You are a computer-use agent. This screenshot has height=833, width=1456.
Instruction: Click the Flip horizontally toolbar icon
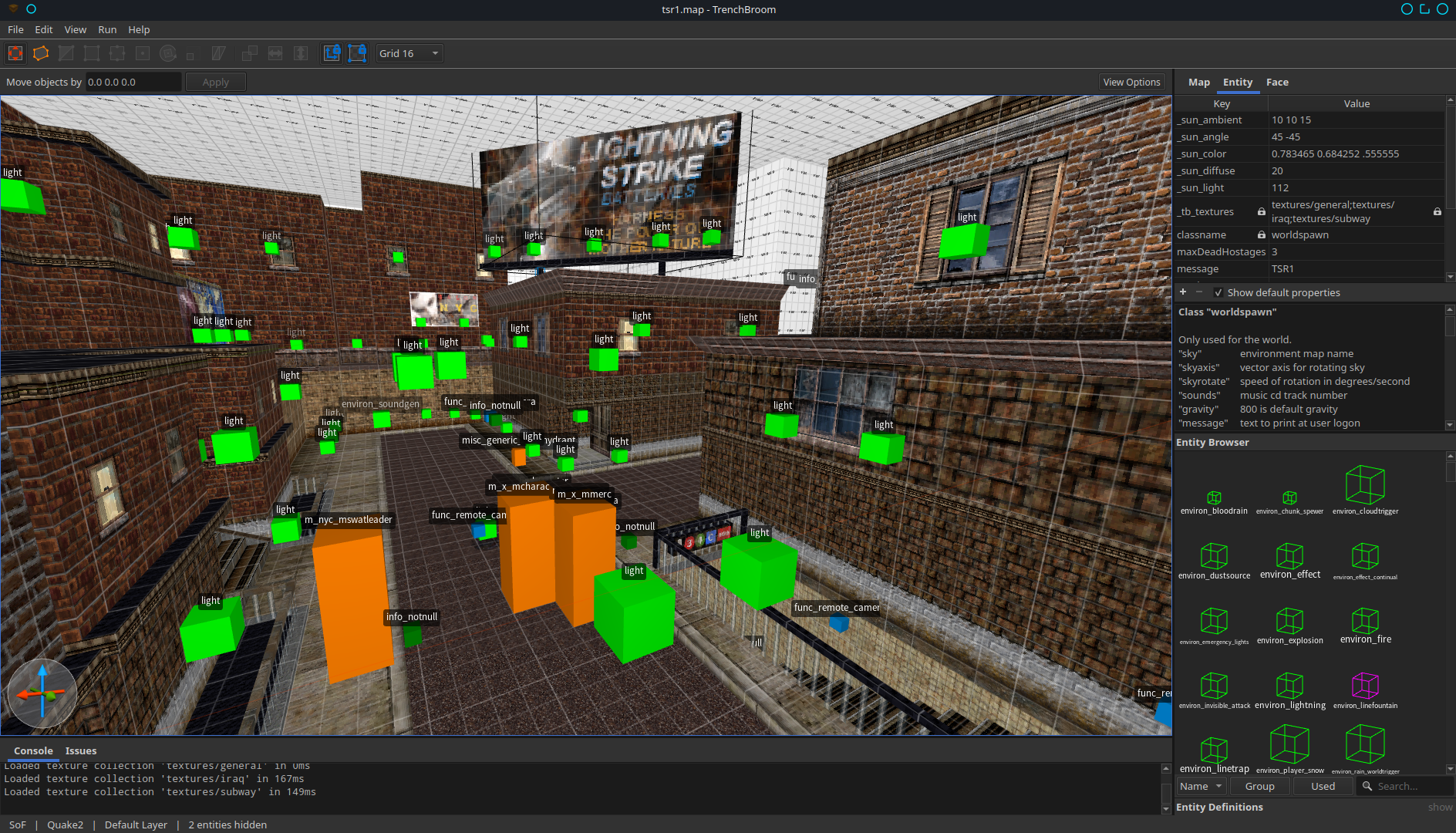tap(275, 53)
